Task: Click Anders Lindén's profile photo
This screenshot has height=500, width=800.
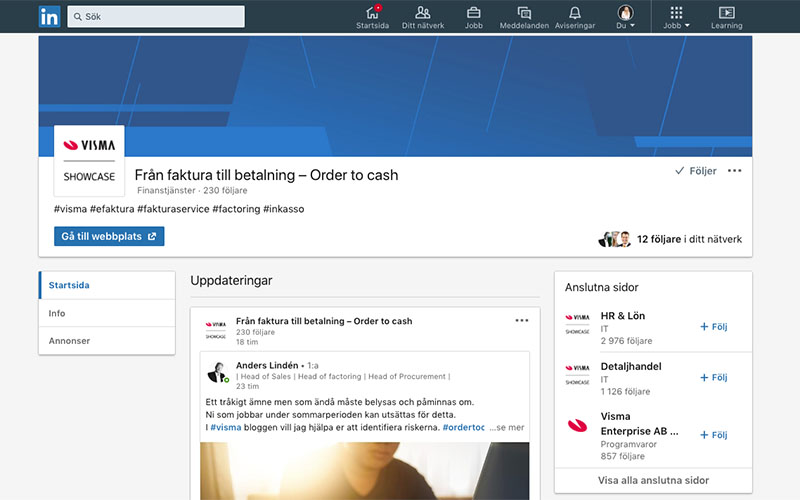Action: point(218,372)
